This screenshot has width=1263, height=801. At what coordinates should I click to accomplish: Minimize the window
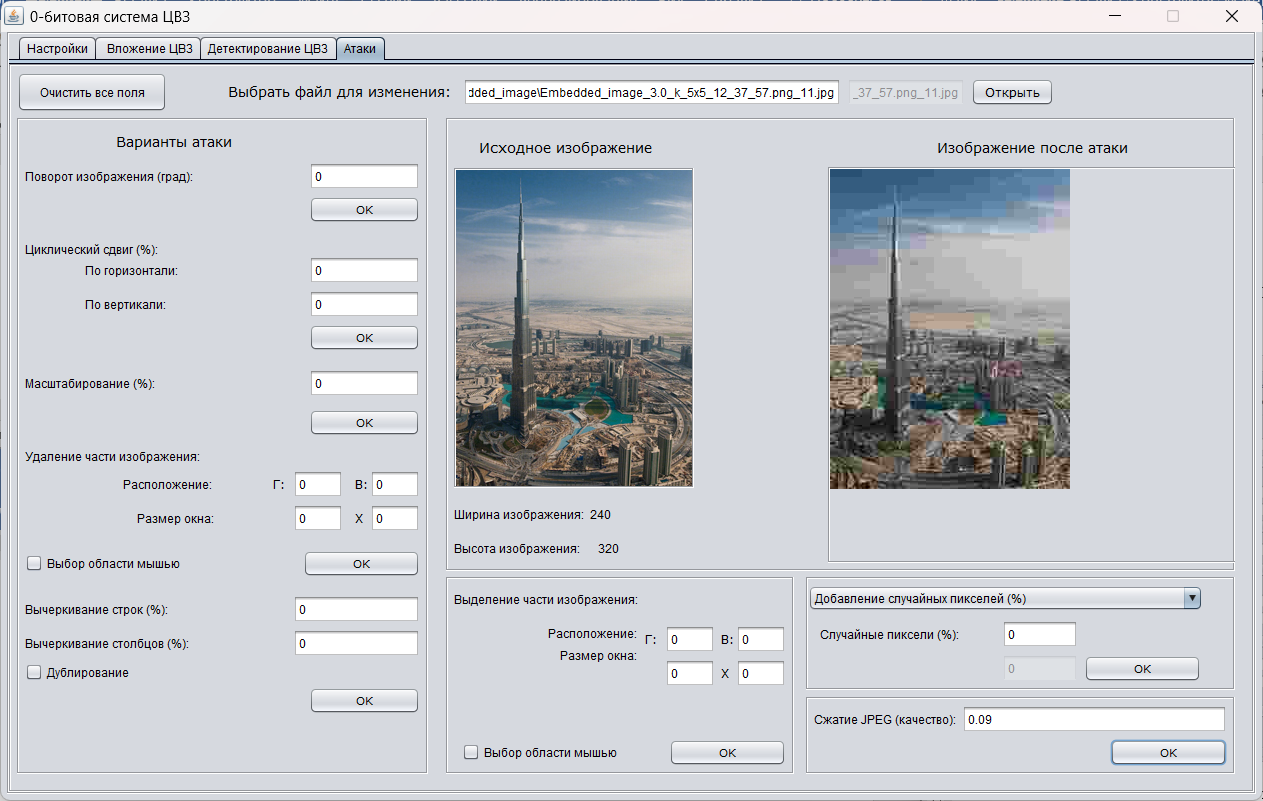point(1116,16)
